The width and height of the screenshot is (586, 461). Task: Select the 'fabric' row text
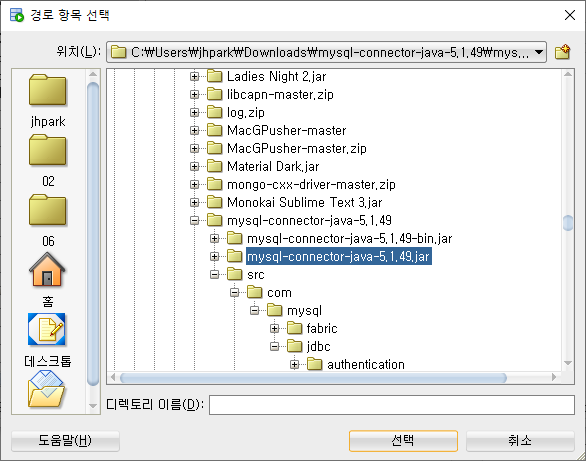pyautogui.click(x=322, y=328)
